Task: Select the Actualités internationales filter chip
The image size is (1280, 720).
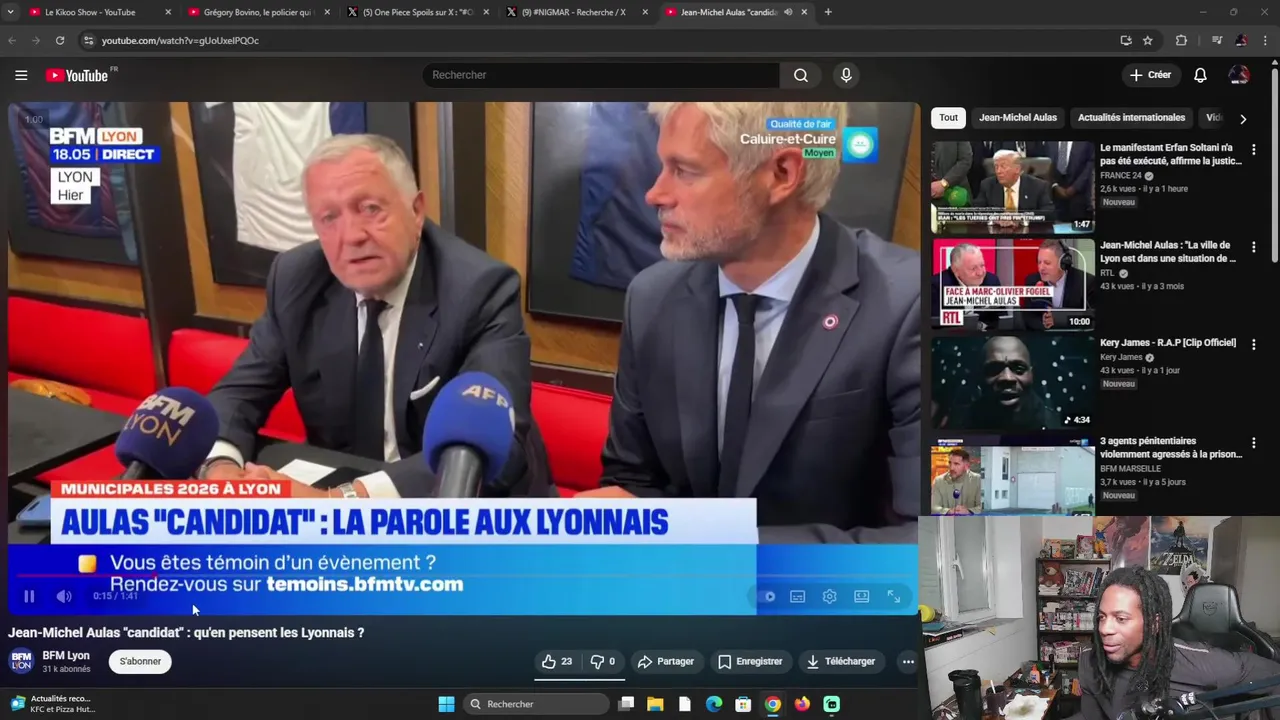Action: coord(1131,117)
